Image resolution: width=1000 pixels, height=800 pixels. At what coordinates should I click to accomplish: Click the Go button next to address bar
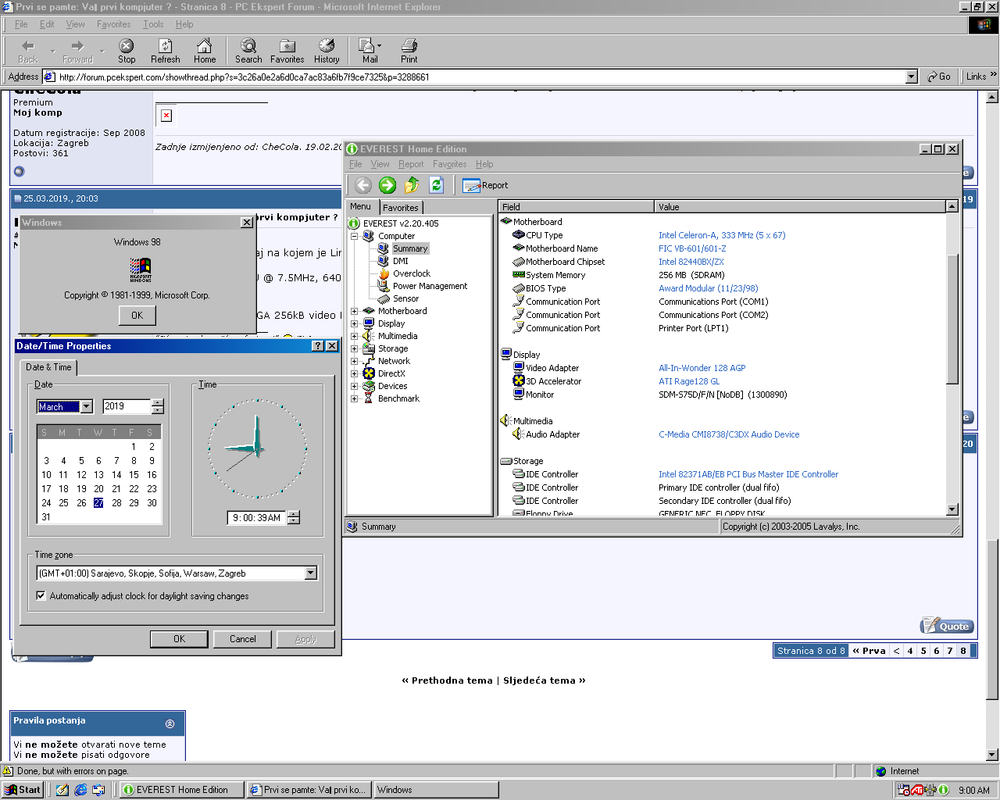pos(939,77)
